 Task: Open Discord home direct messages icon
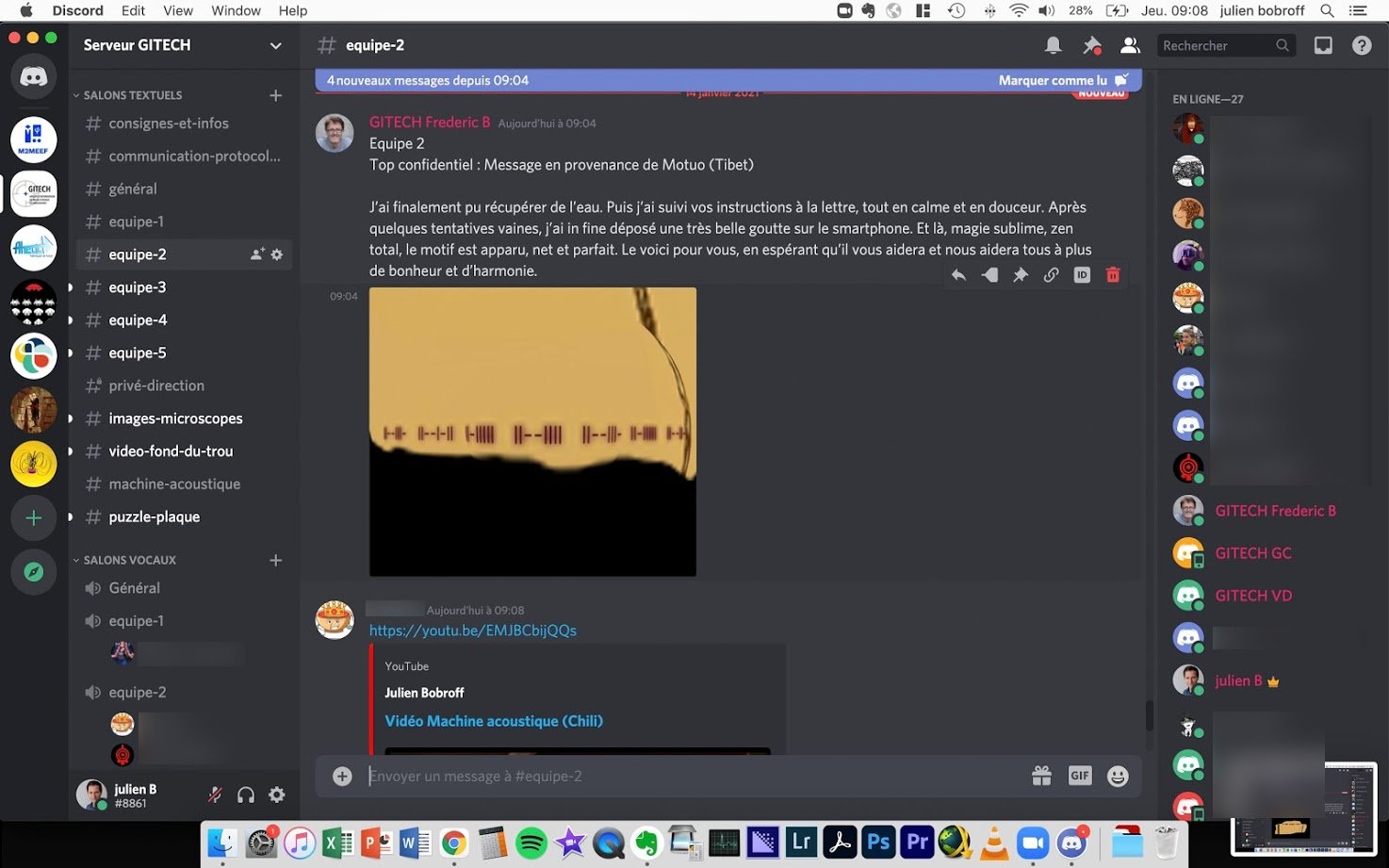(34, 77)
